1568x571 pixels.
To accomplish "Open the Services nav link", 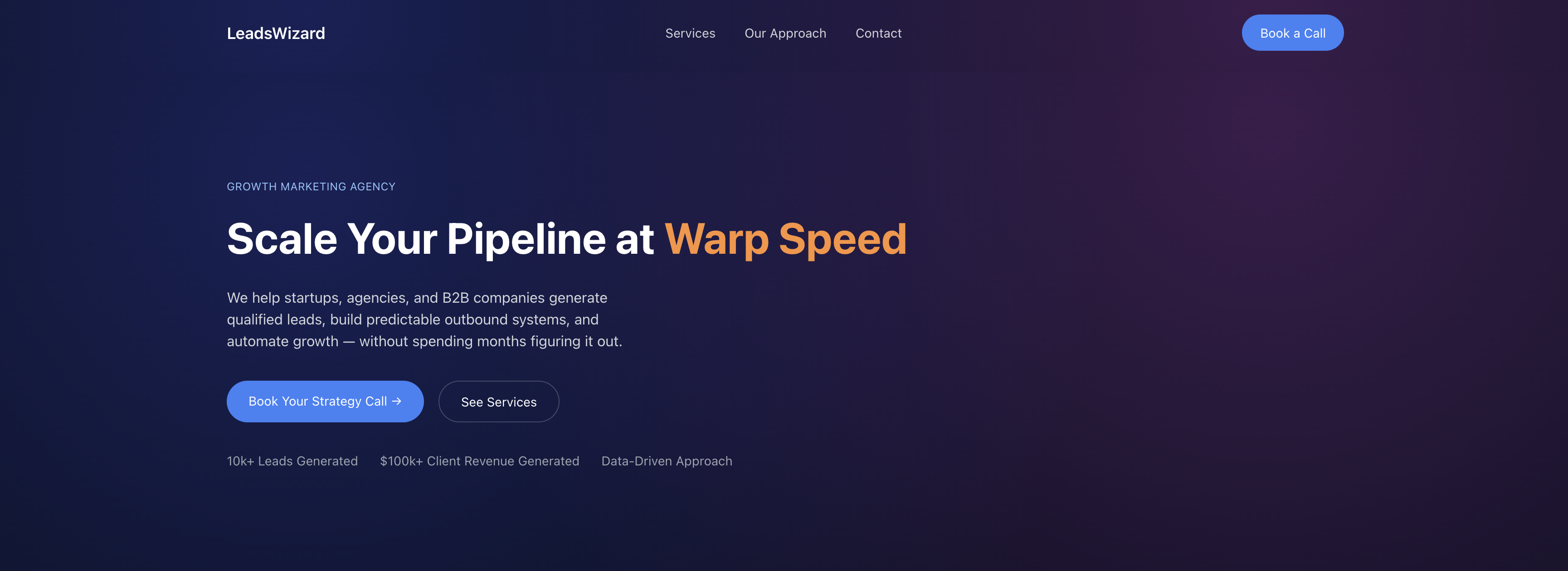I will point(690,34).
